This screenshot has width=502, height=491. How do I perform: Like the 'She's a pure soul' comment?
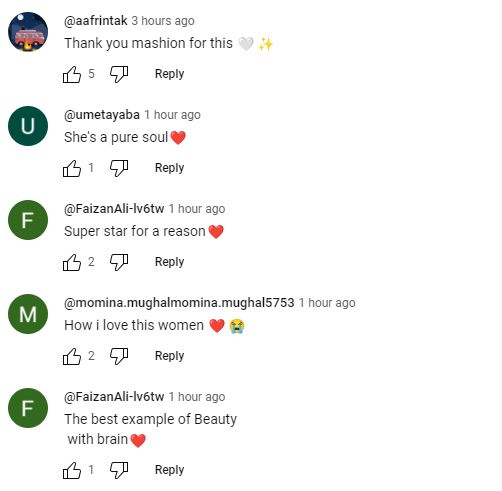(x=72, y=168)
